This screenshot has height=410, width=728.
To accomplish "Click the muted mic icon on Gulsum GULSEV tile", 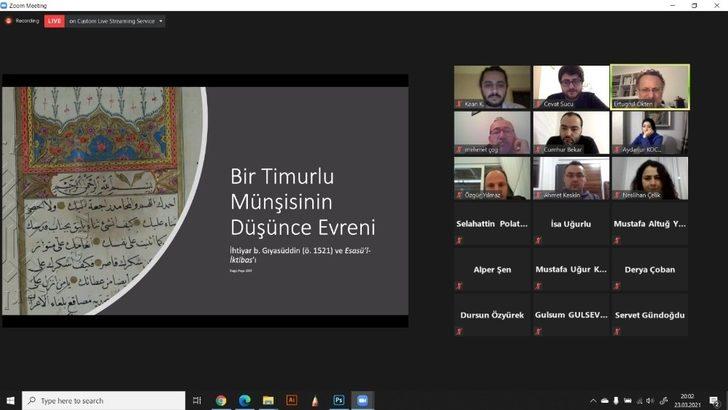I will [538, 331].
